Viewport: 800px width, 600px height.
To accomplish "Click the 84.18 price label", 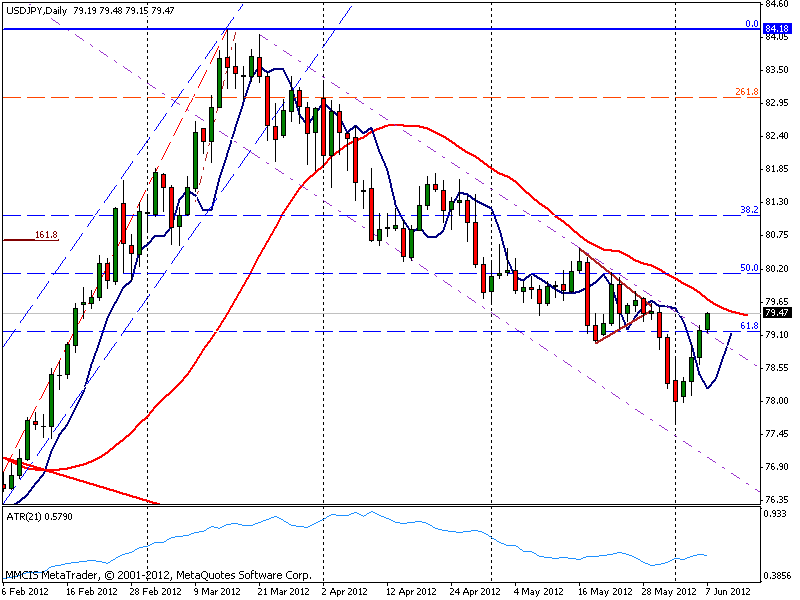I will [x=777, y=29].
